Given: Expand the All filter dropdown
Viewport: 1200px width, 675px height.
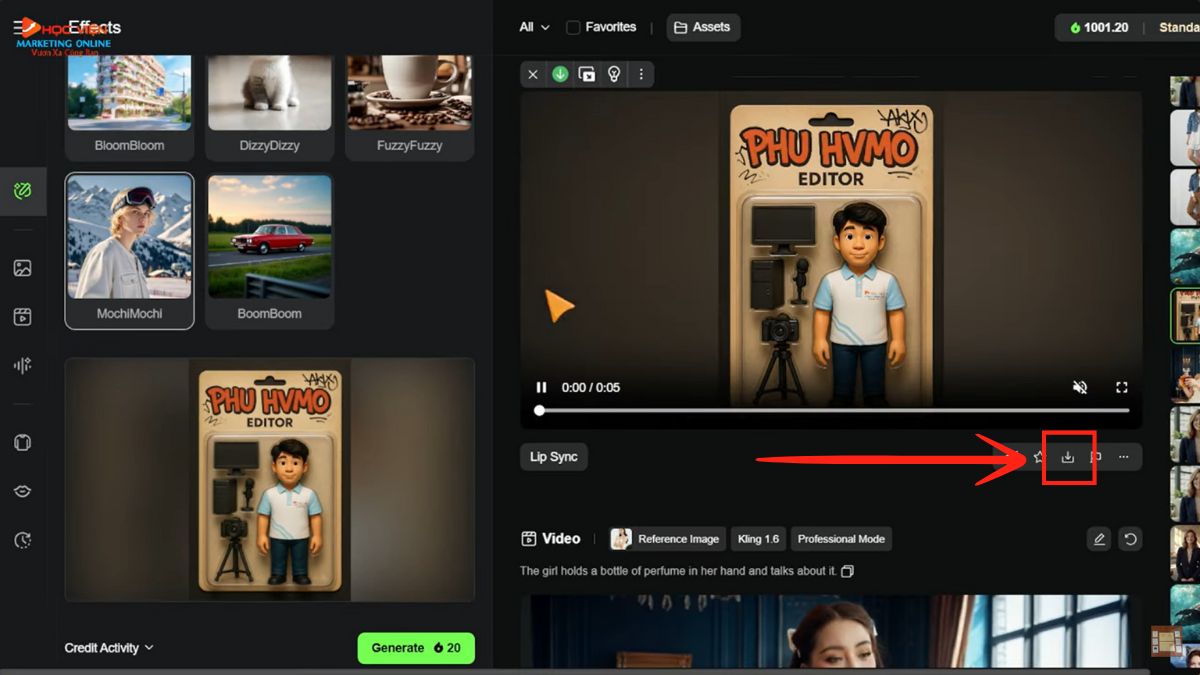Looking at the screenshot, I should point(535,27).
